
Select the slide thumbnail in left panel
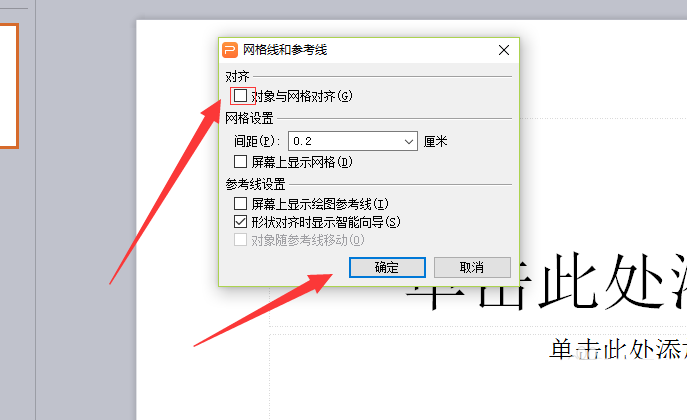click(9, 86)
